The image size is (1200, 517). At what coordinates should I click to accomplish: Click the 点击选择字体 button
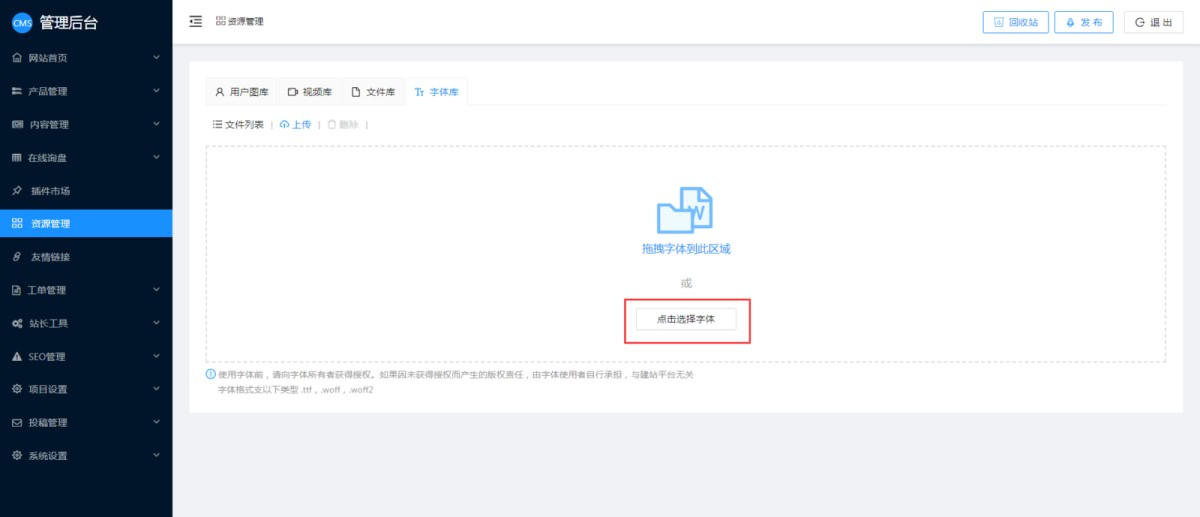(x=685, y=319)
